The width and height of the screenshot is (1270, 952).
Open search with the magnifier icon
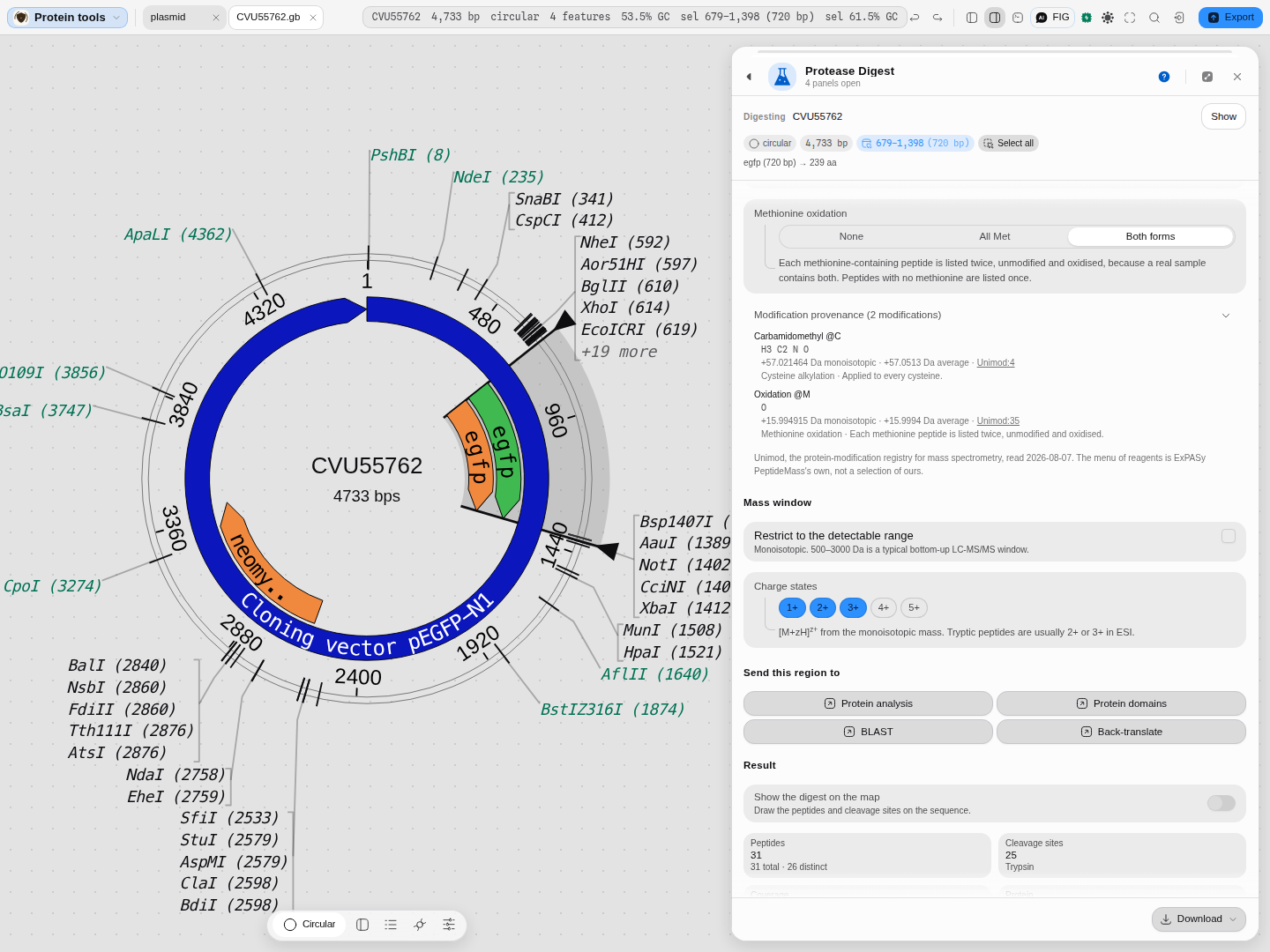(x=1154, y=18)
